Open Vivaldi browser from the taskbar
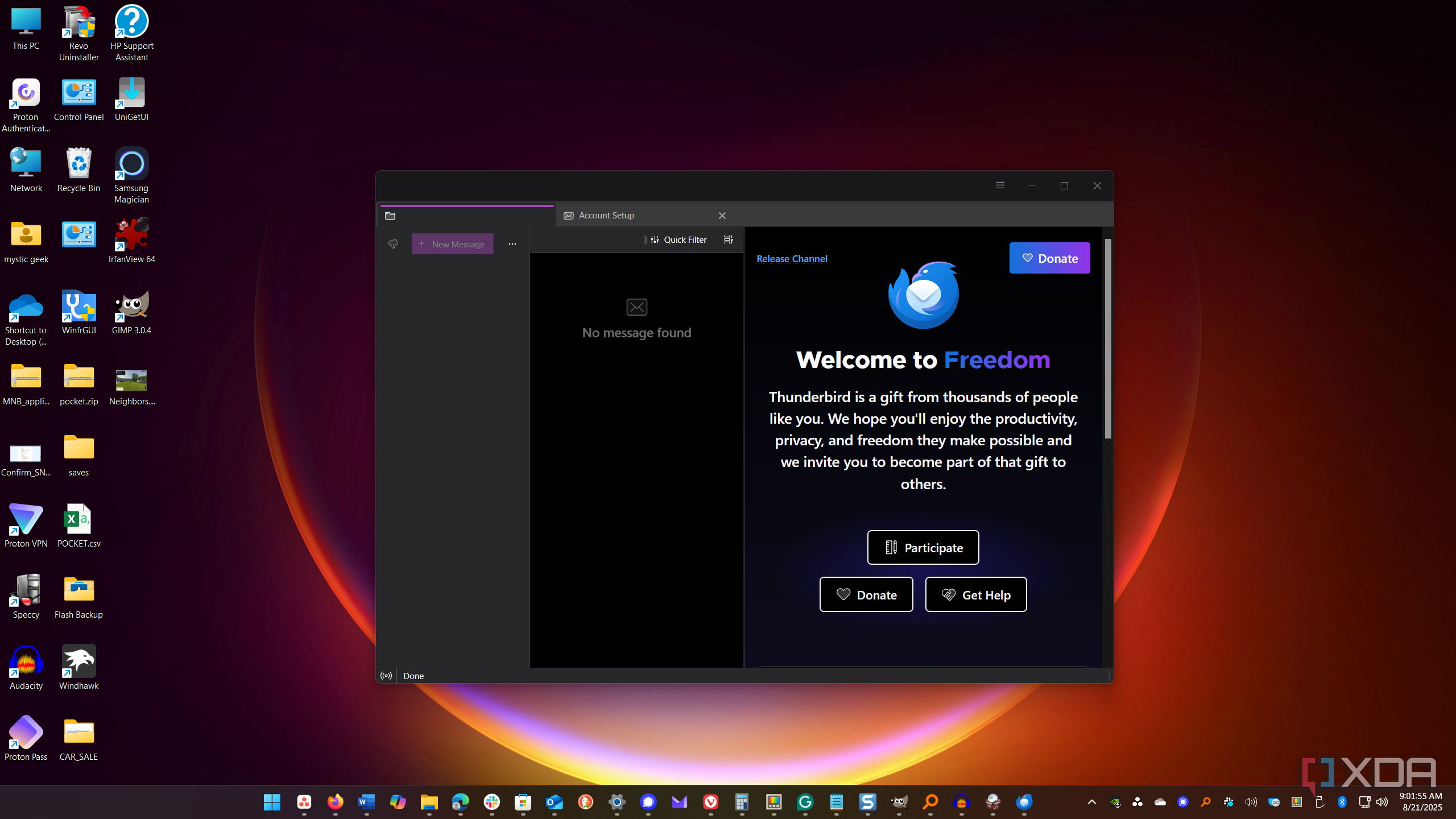1456x819 pixels. click(711, 802)
